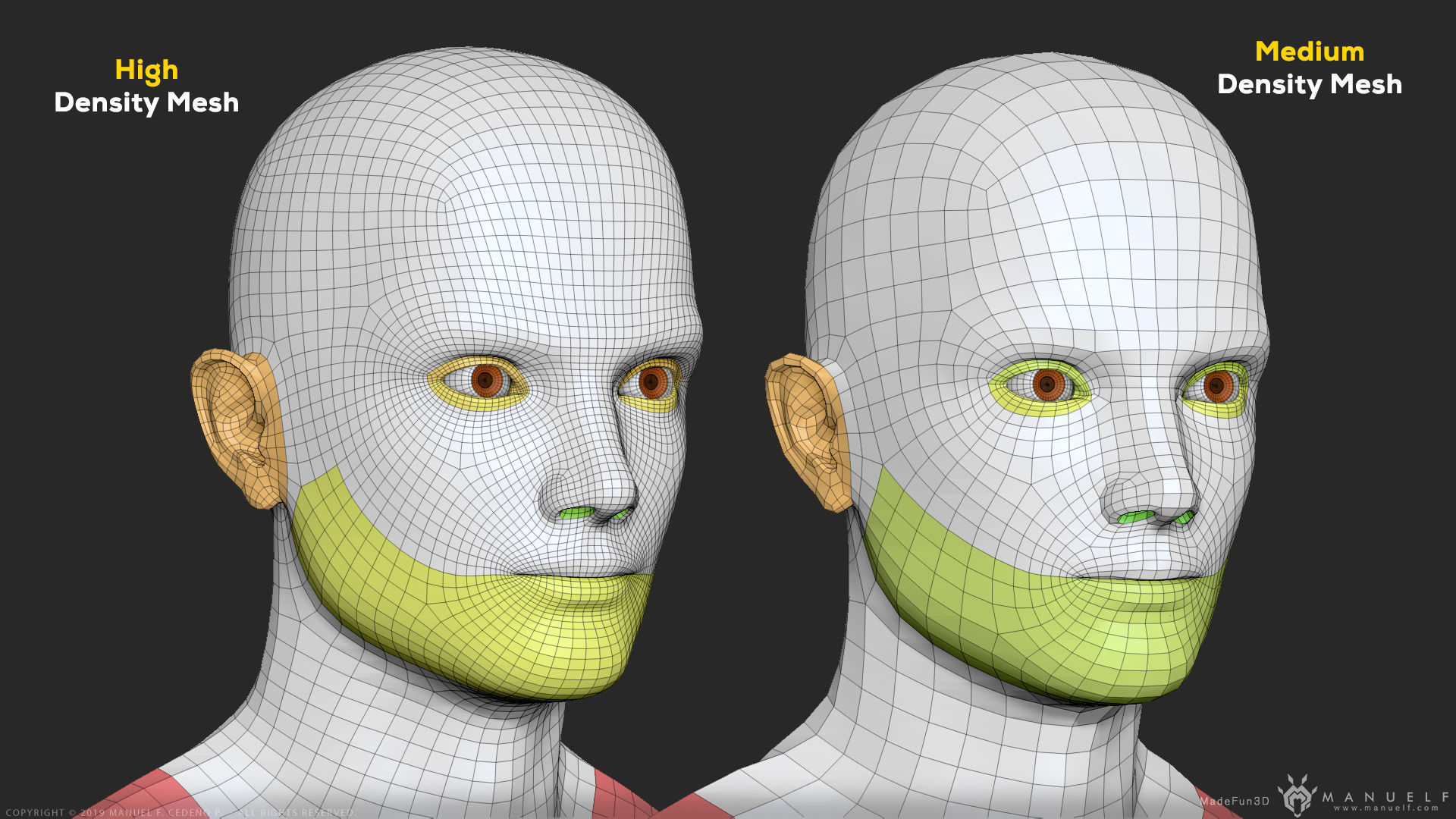The image size is (1456, 819).
Task: Click the 'MadeFun3D' text
Action: click(x=1235, y=801)
